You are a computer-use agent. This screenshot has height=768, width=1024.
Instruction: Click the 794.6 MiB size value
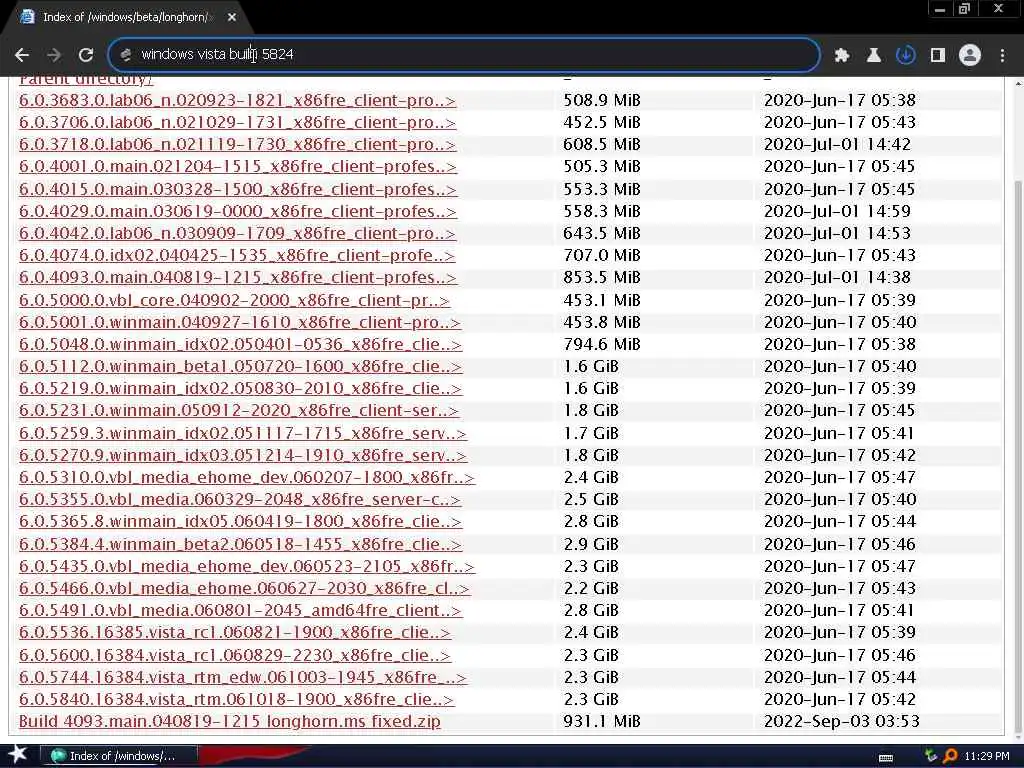pos(602,344)
